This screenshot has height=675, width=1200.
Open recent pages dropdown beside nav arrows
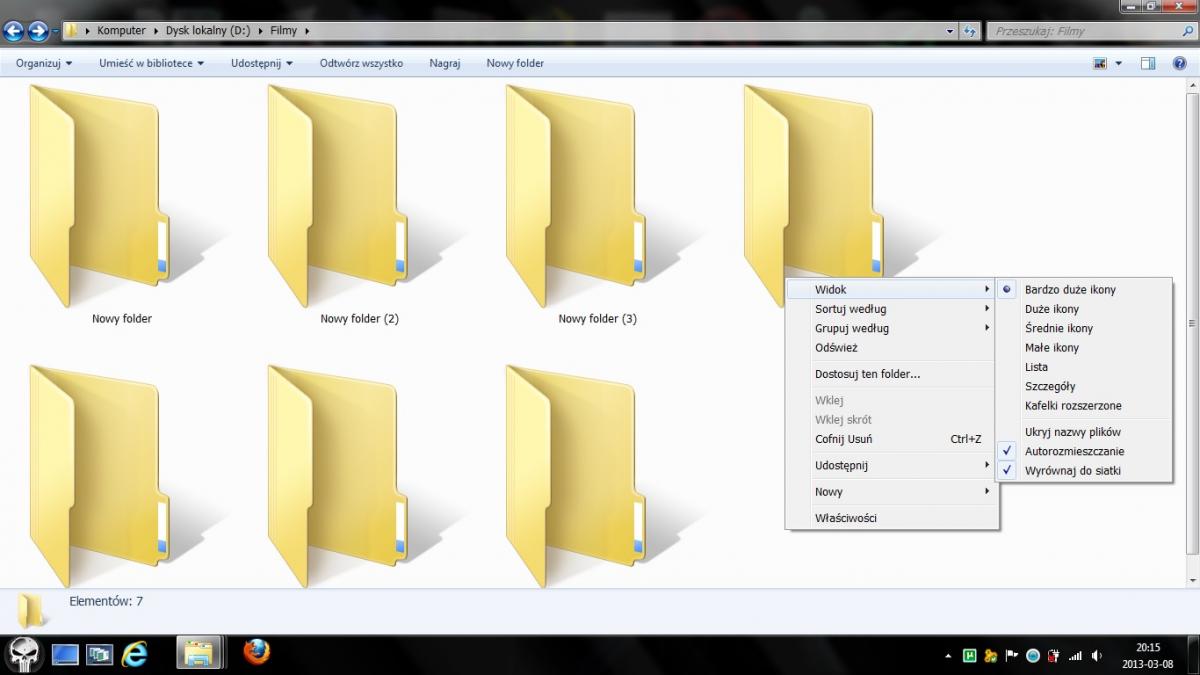coord(56,32)
